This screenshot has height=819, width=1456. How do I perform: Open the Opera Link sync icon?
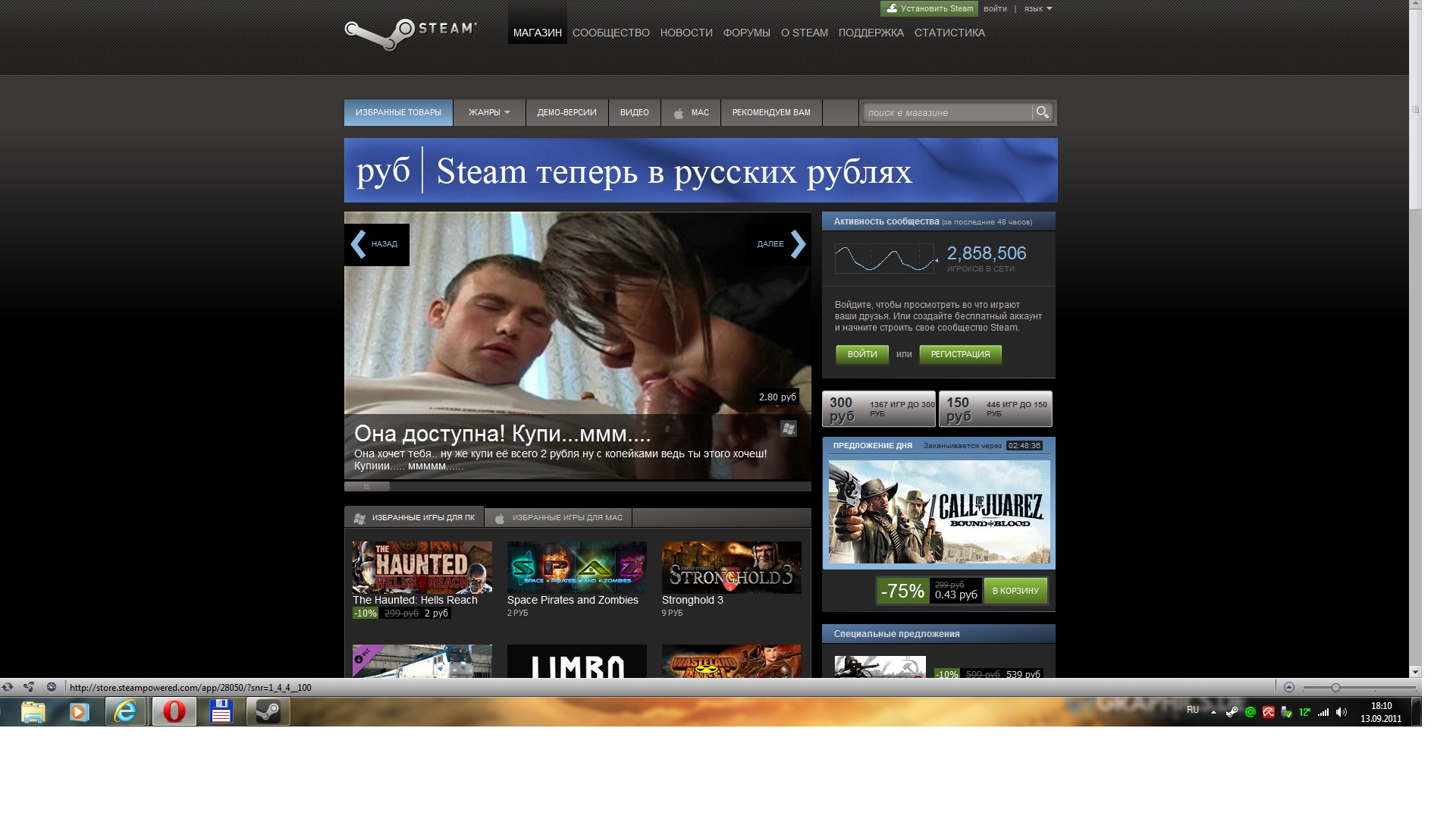8,687
